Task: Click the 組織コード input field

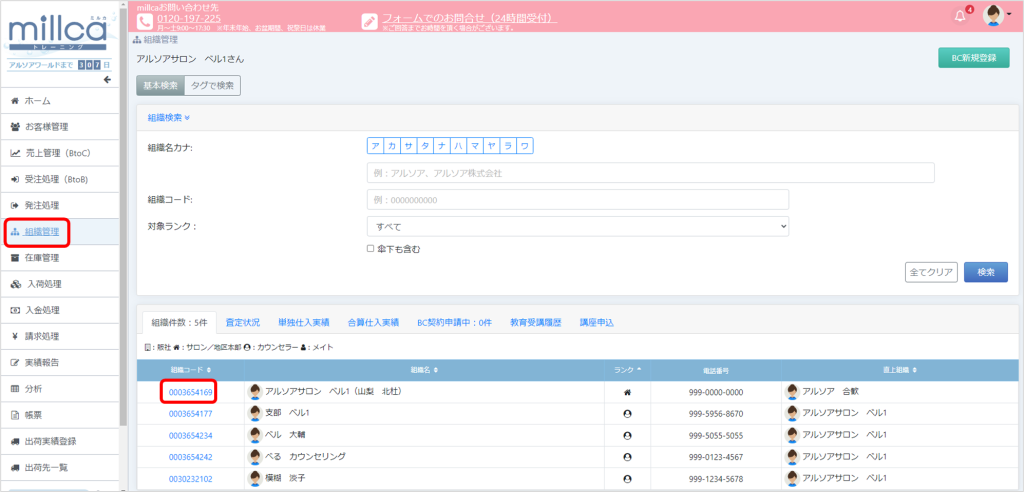Action: (x=578, y=200)
